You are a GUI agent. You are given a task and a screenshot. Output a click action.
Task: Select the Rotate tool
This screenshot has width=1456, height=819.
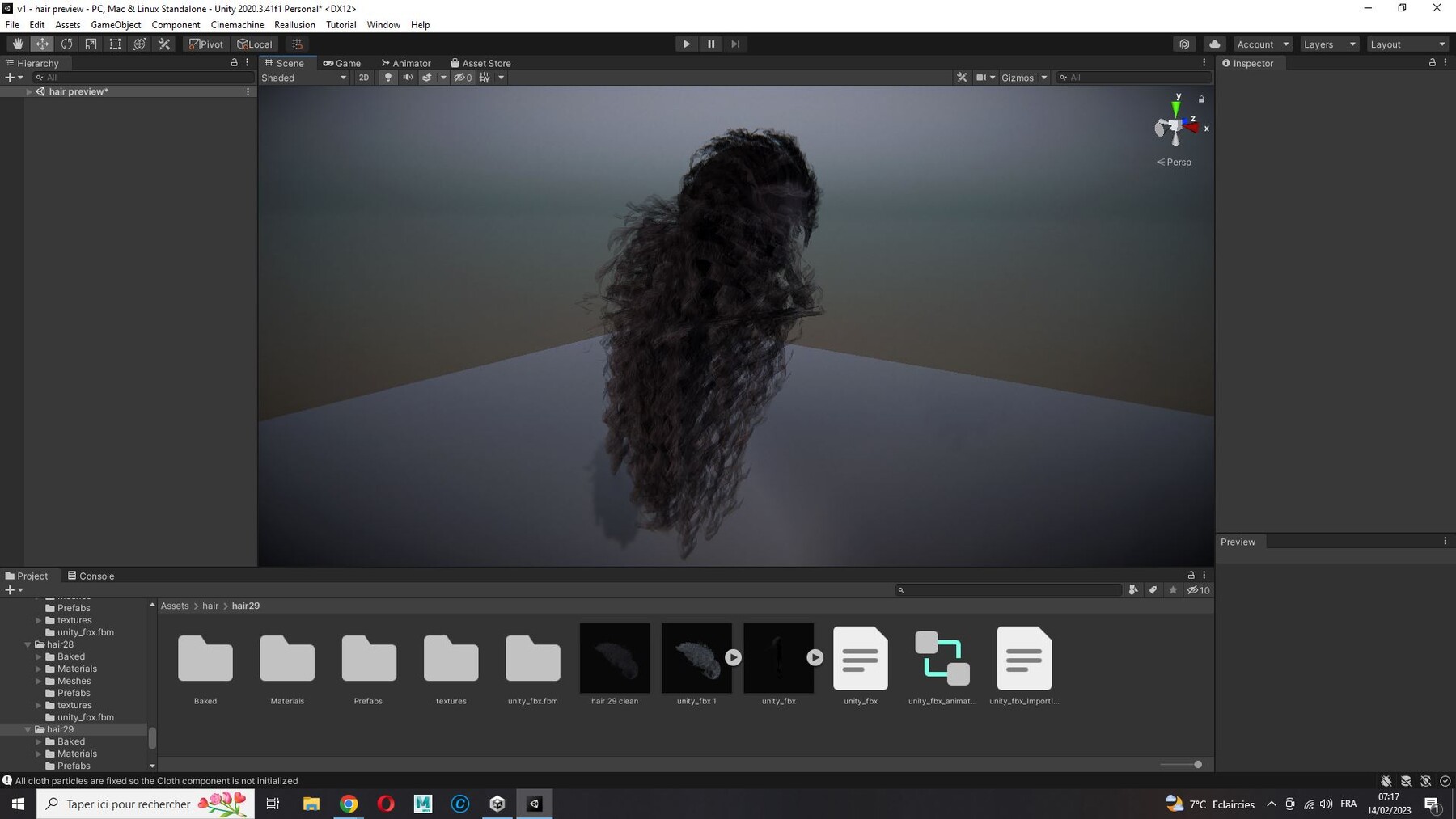pyautogui.click(x=66, y=44)
